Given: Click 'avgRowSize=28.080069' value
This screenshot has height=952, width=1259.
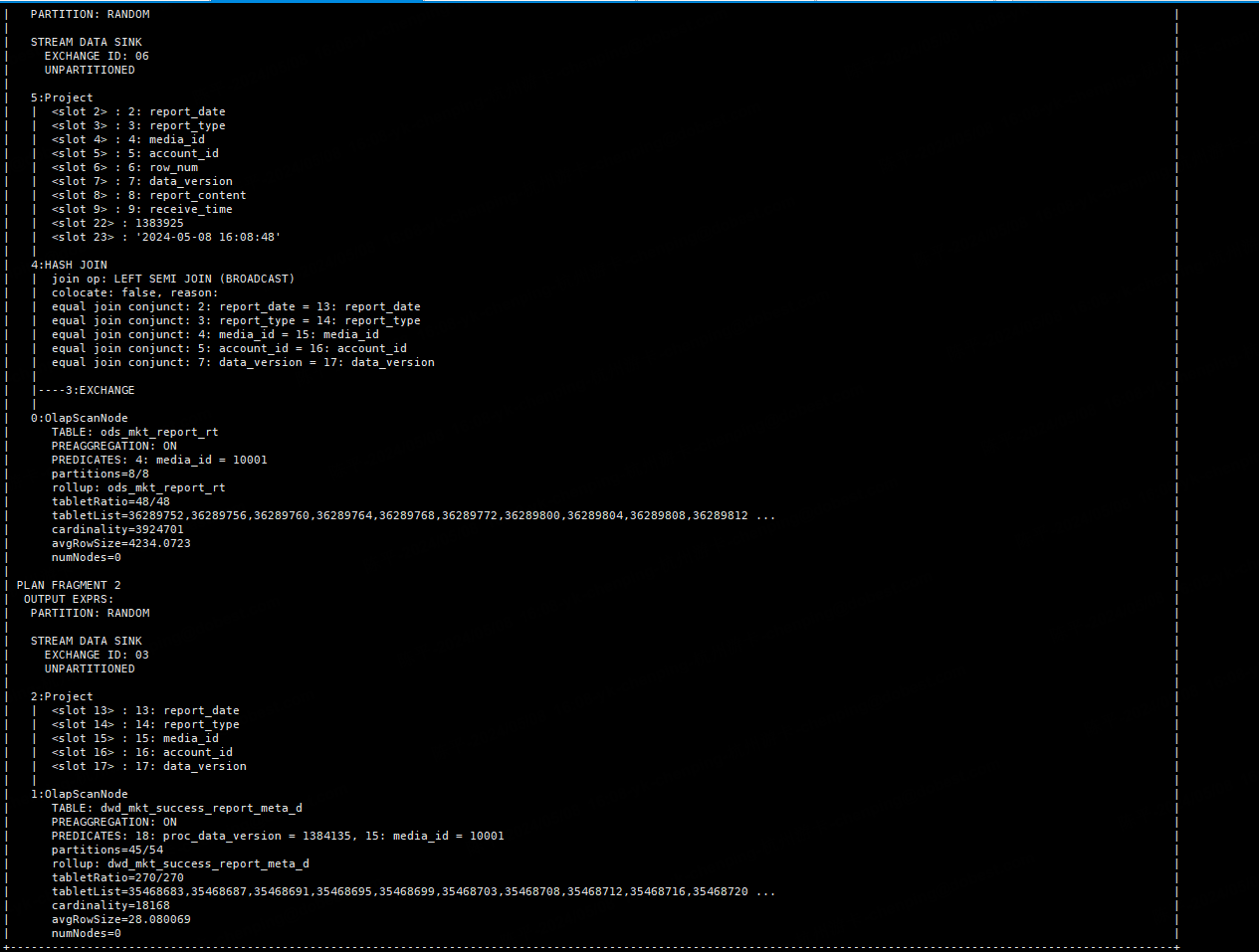Looking at the screenshot, I should pyautogui.click(x=121, y=919).
